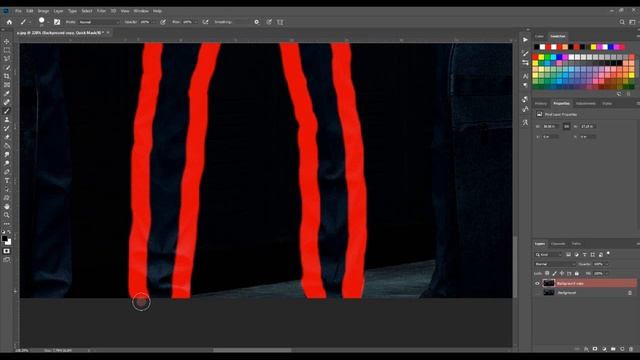This screenshot has height=360, width=640.
Task: Pick yellow swatch in recent colors row
Action: coord(593,47)
